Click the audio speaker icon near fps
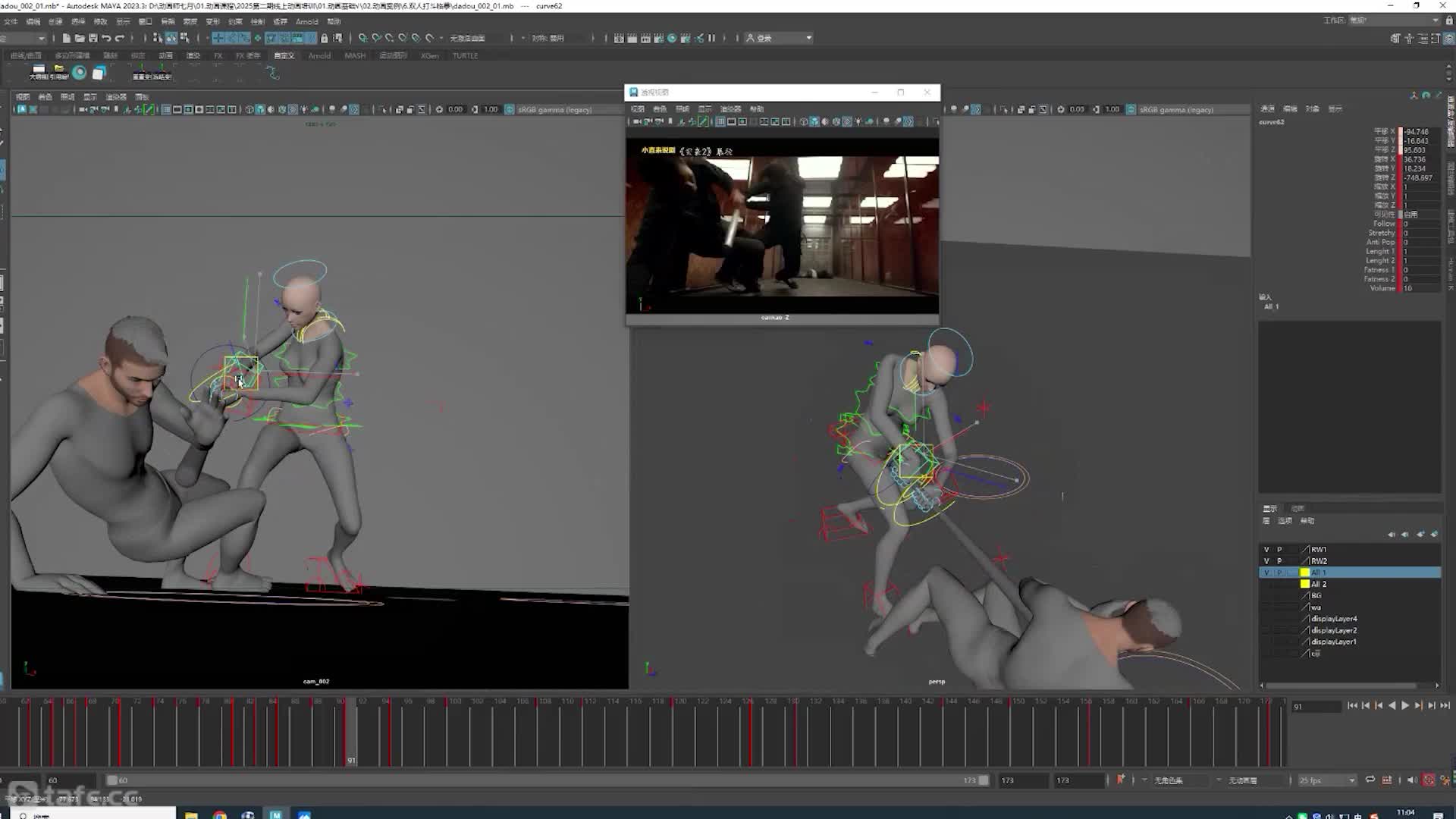Image resolution: width=1456 pixels, height=819 pixels. [1412, 780]
